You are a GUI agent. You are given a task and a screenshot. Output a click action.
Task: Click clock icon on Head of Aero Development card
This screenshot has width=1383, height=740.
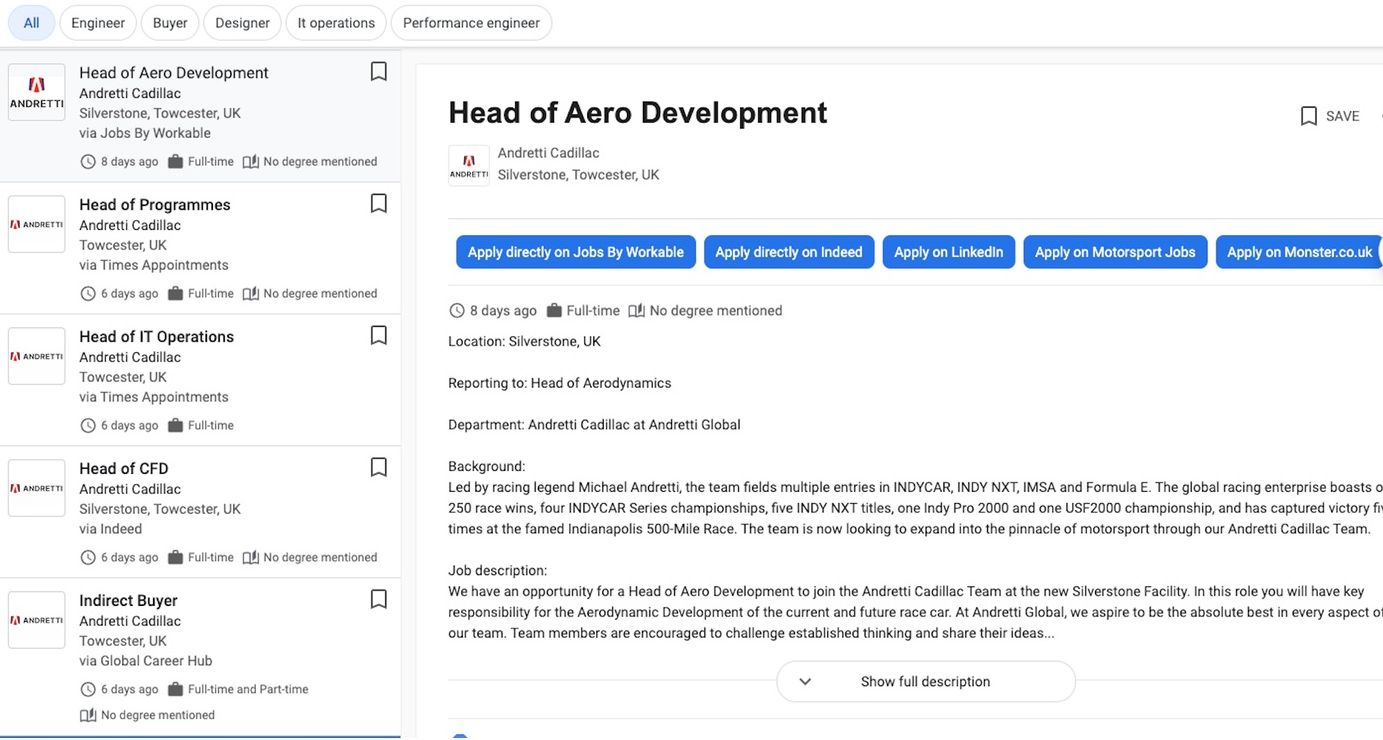click(x=88, y=162)
